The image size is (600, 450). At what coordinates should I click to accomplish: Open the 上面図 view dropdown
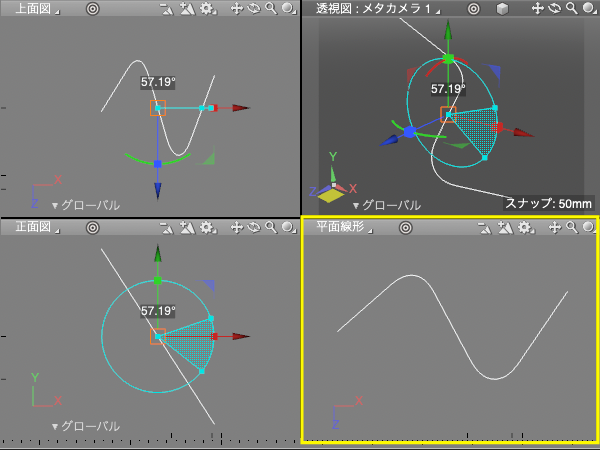pyautogui.click(x=36, y=8)
